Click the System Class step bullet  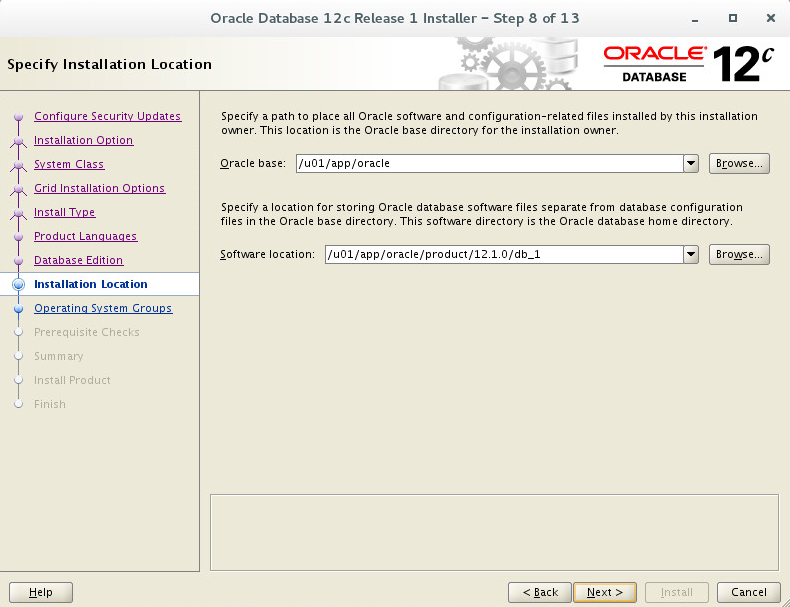coord(19,165)
